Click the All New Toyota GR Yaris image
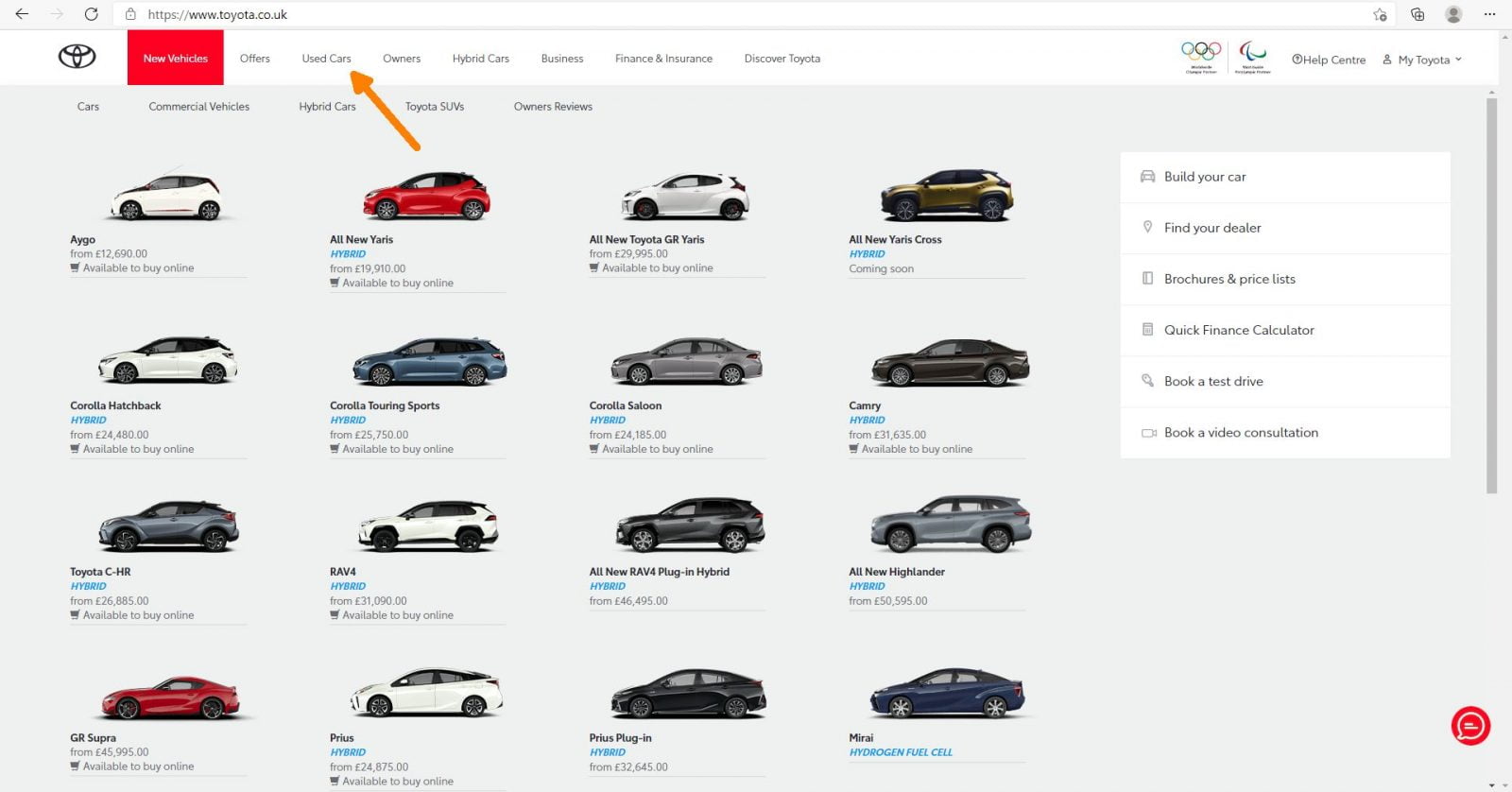 [x=685, y=196]
